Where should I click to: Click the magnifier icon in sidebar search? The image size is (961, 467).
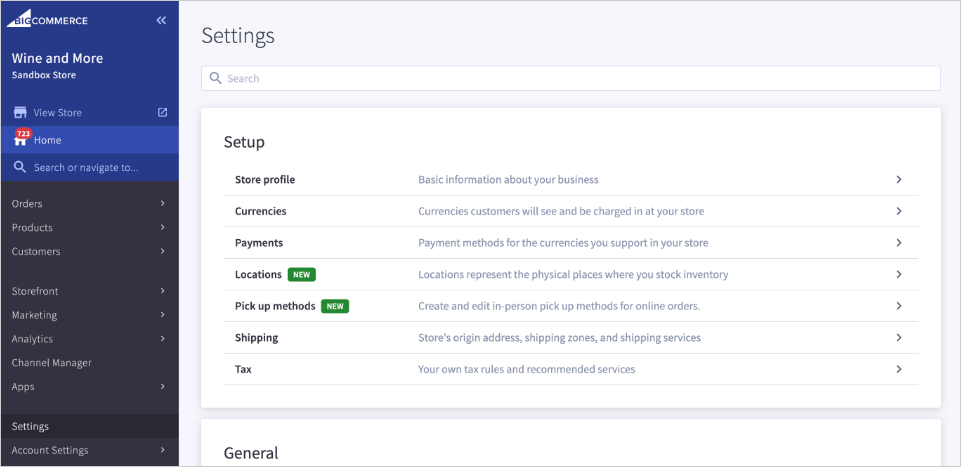click(20, 167)
